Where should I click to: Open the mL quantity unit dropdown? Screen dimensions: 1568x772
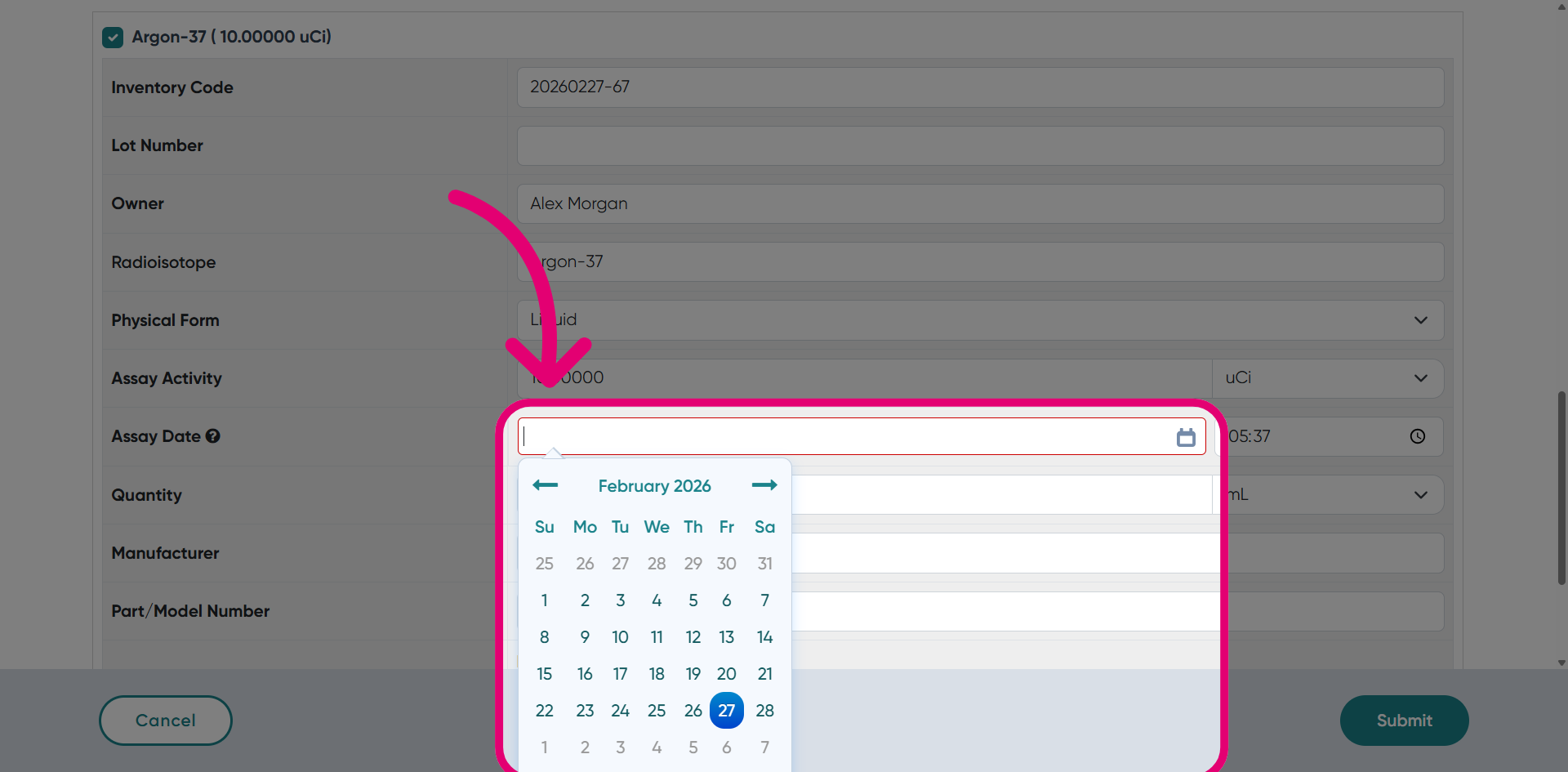pos(1330,495)
